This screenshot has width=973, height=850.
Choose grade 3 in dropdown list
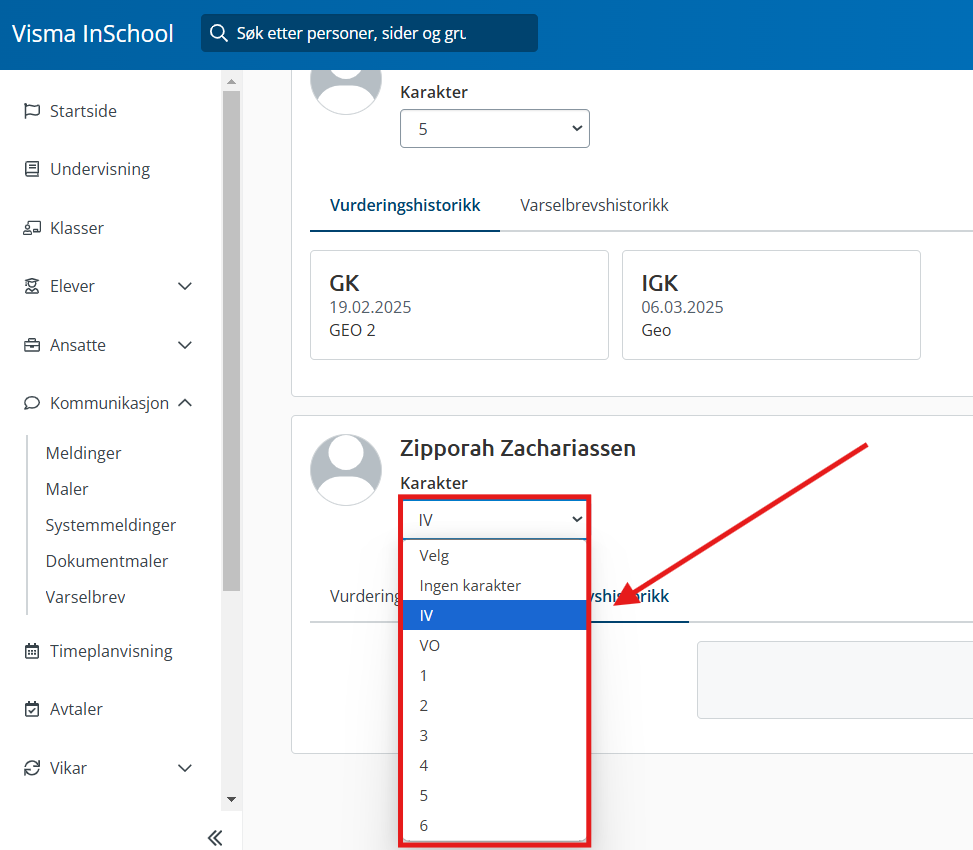pyautogui.click(x=495, y=735)
